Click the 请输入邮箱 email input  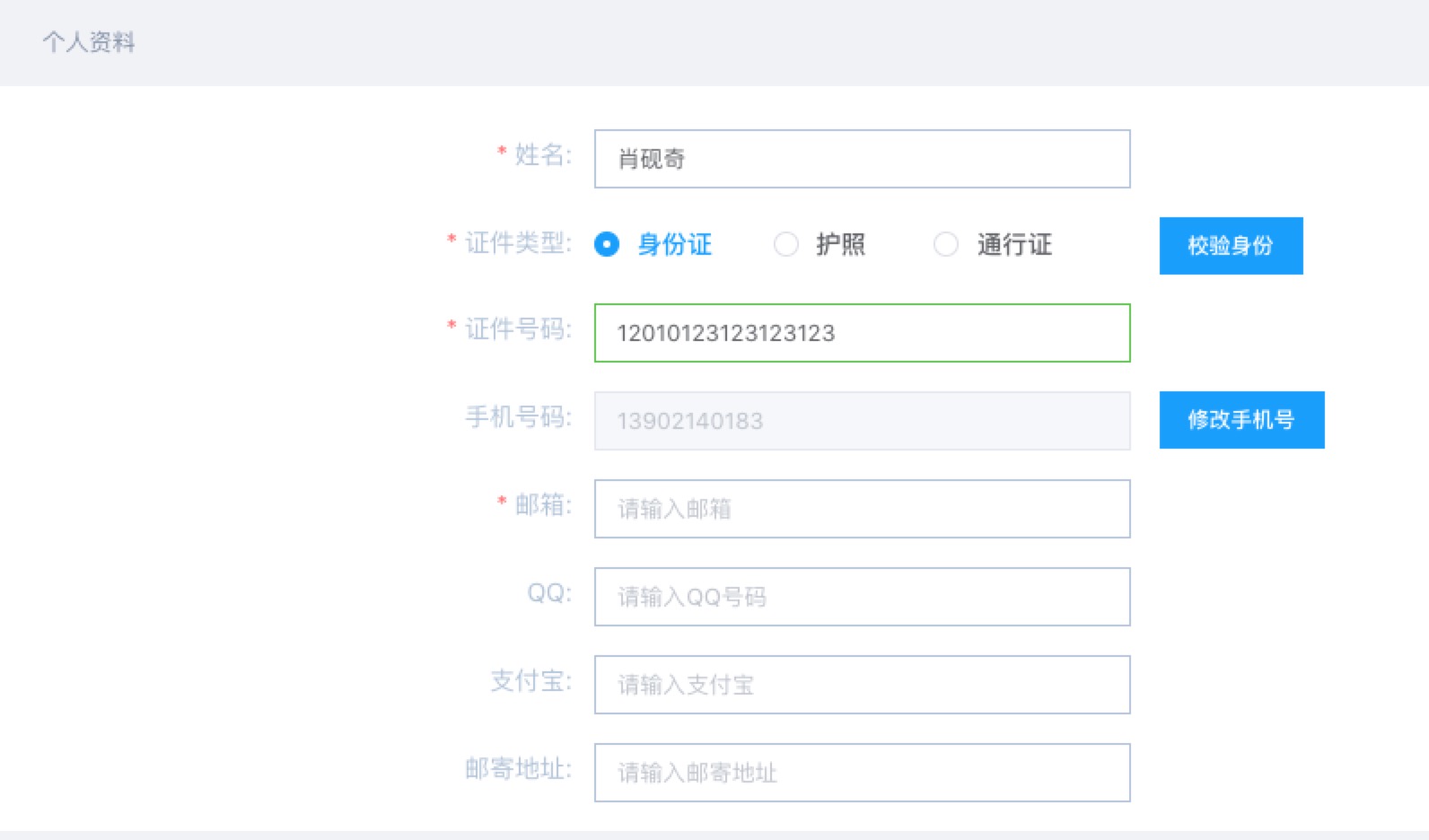pyautogui.click(x=862, y=509)
